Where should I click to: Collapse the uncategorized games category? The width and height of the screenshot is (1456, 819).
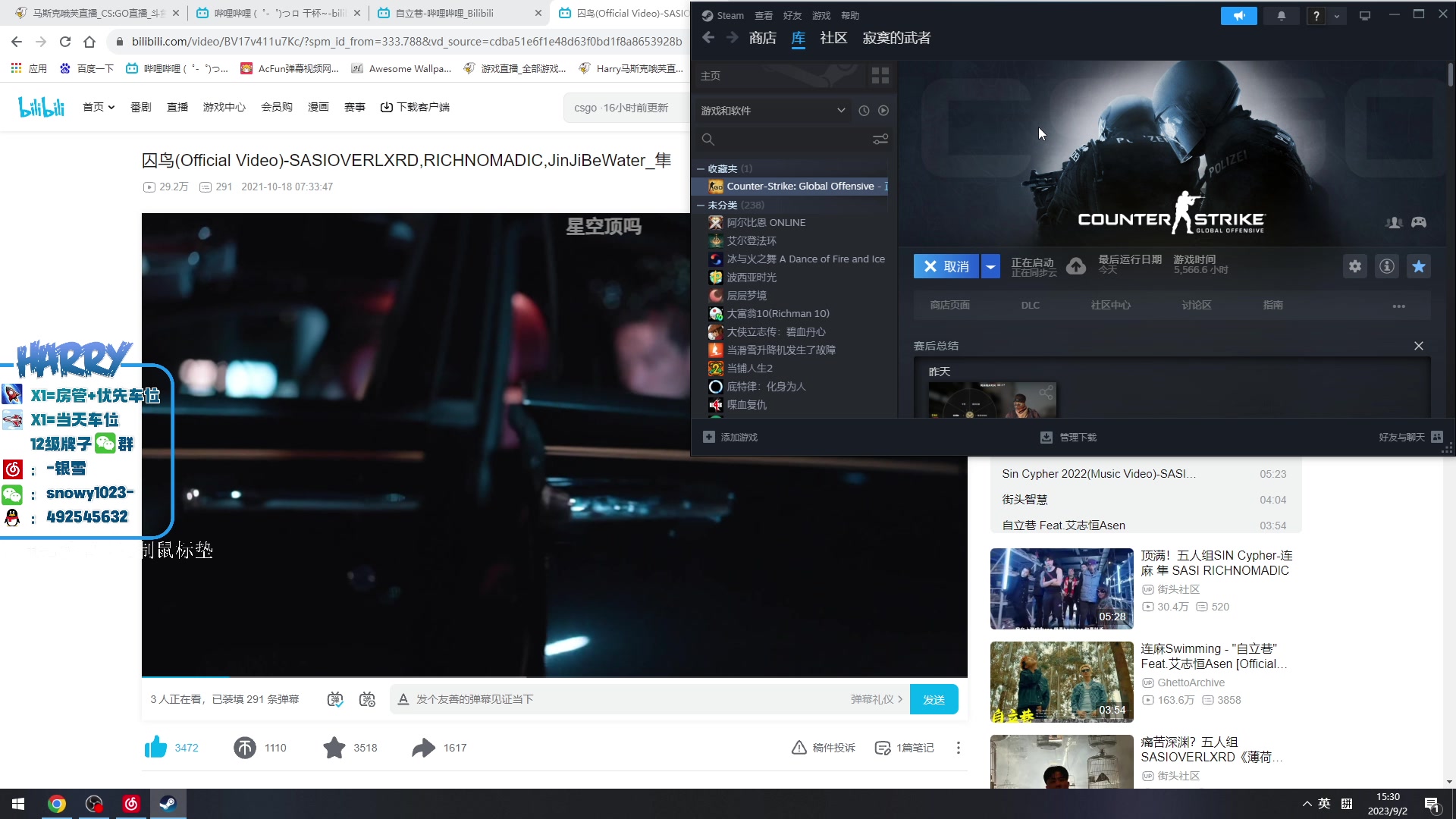point(701,206)
